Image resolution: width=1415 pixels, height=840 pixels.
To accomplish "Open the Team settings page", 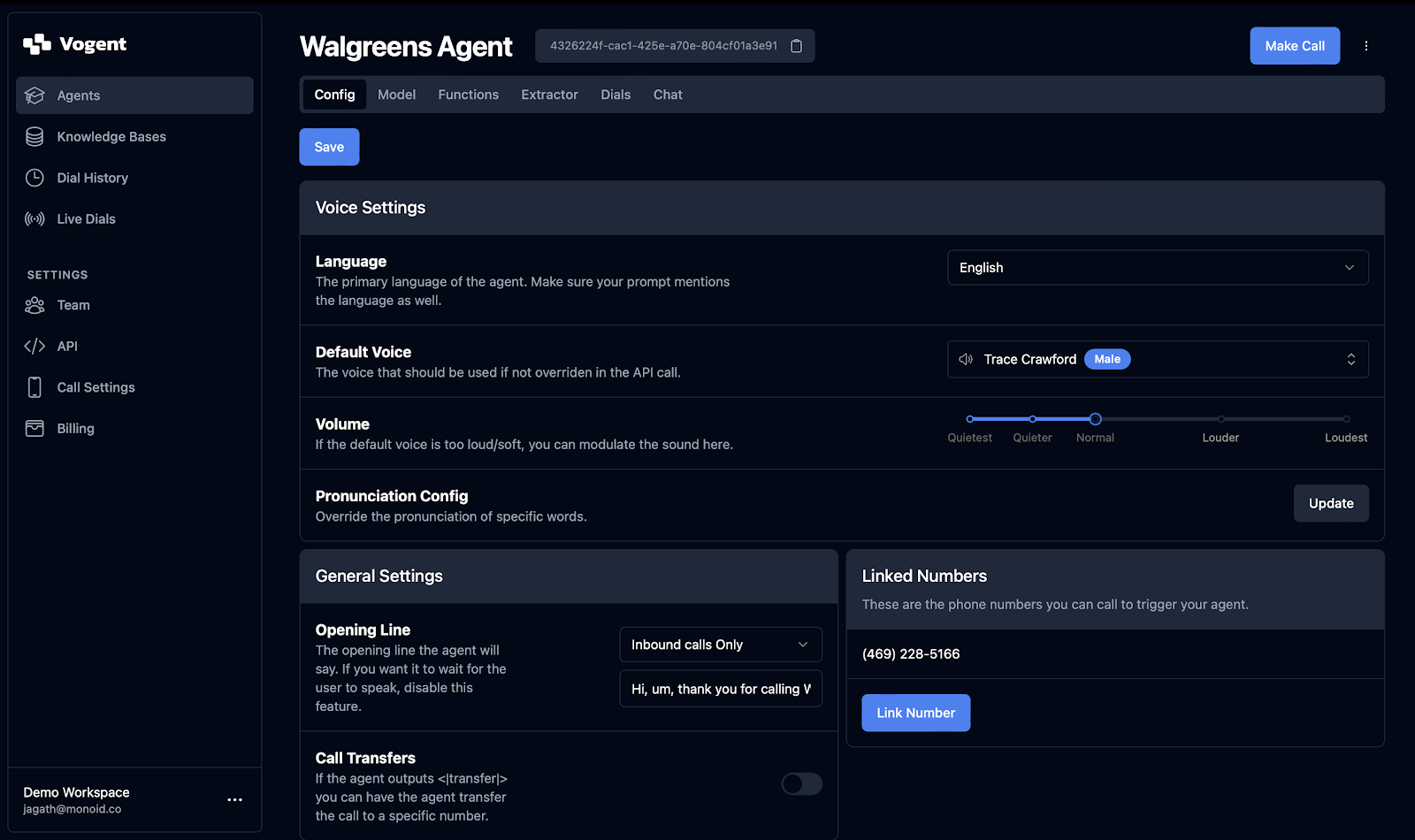I will 134,305.
